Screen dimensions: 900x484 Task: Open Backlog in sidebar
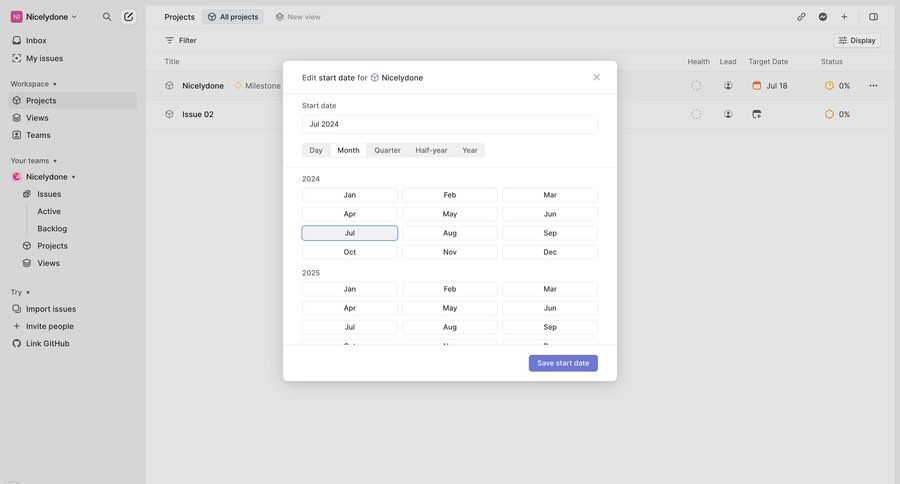[x=52, y=229]
